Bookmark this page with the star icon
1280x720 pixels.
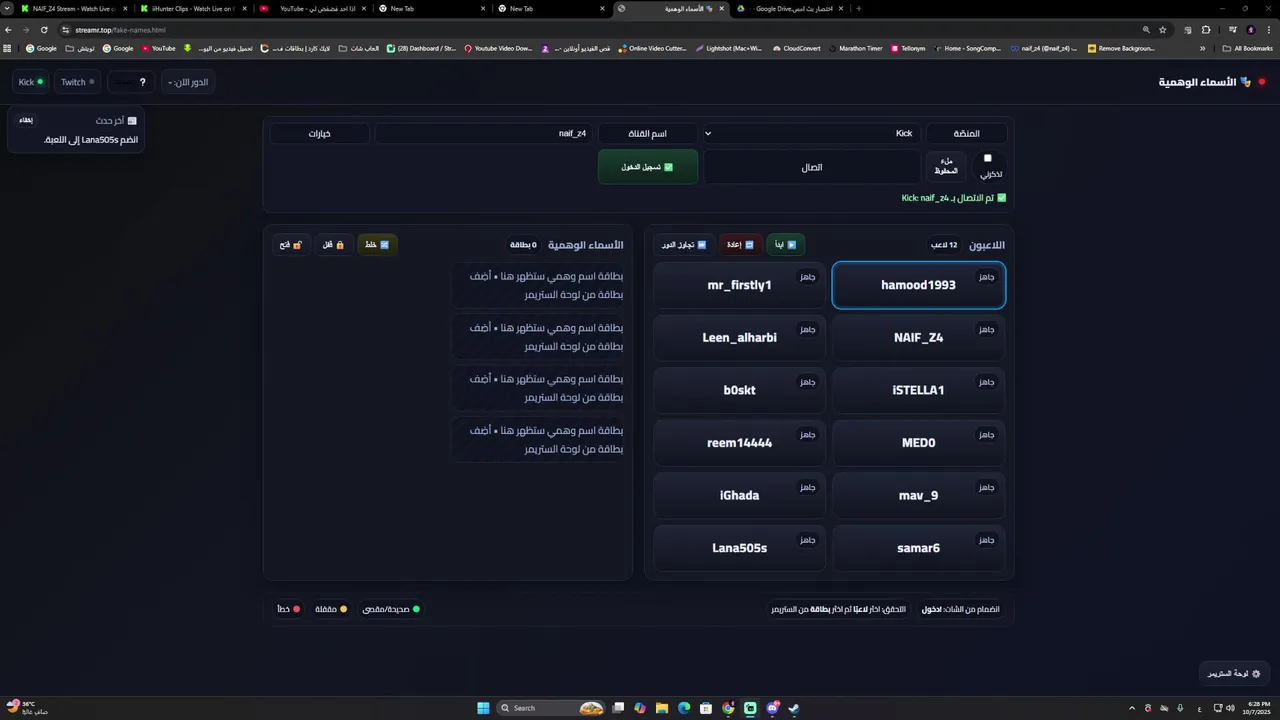click(1163, 30)
